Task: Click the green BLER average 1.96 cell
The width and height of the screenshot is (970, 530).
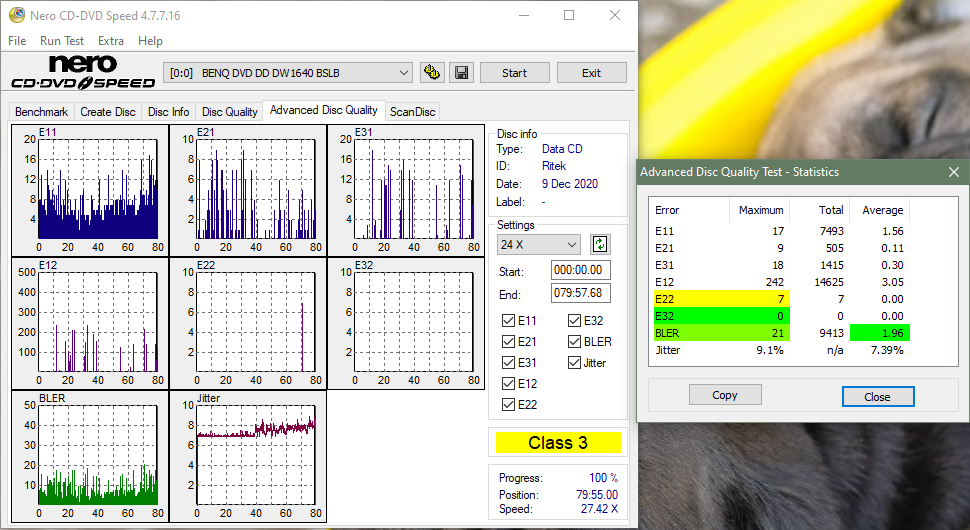Action: [880, 333]
